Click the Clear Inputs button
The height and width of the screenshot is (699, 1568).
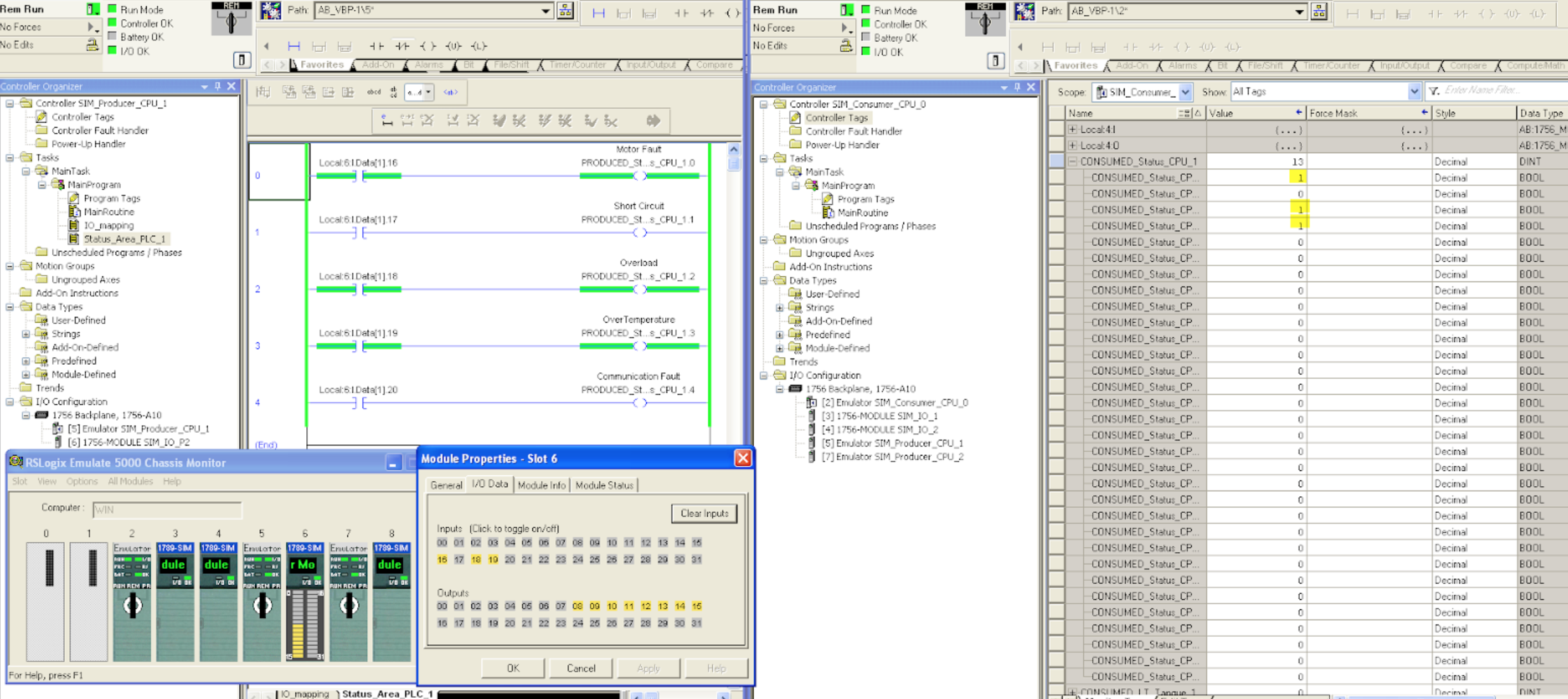point(704,513)
